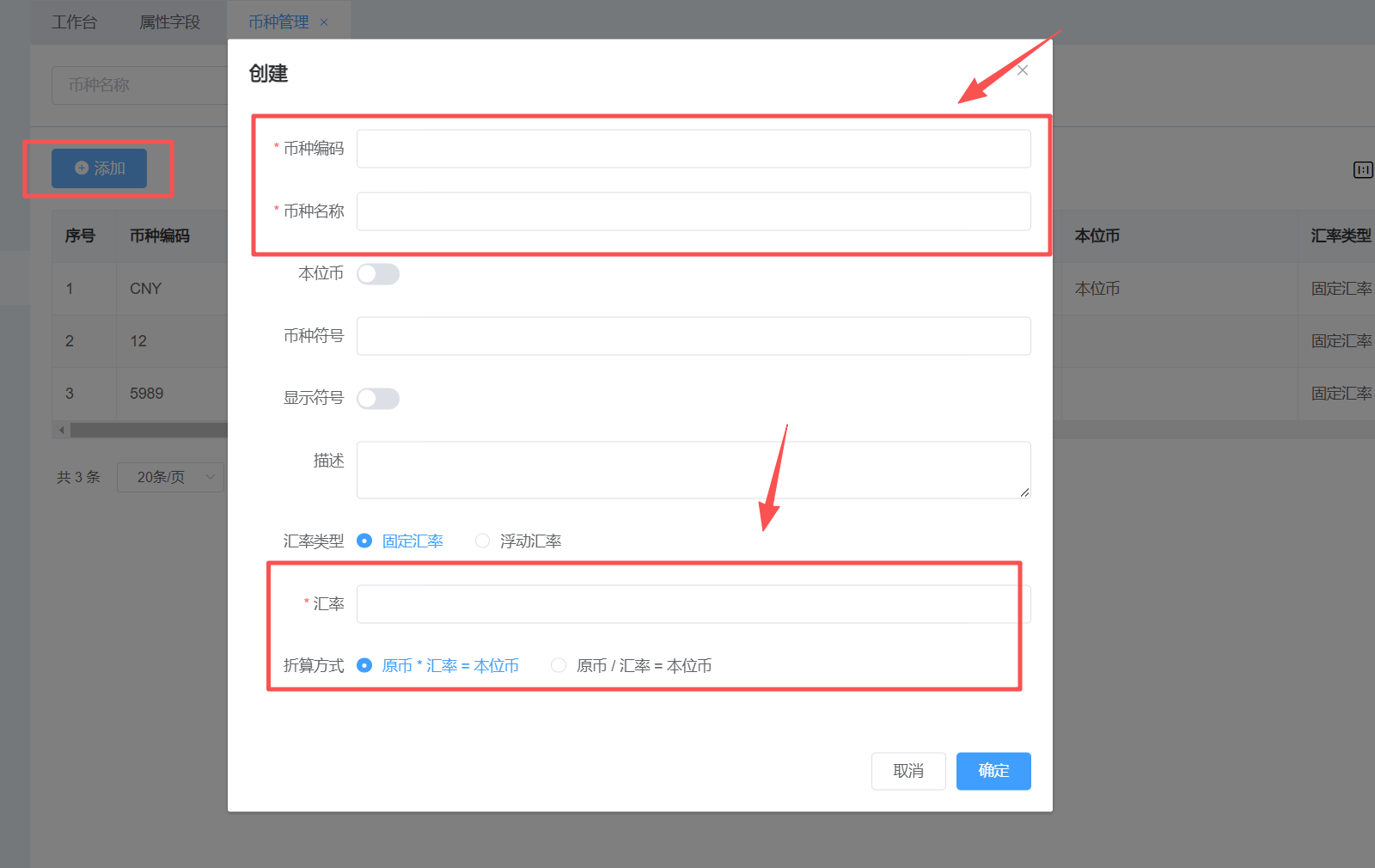This screenshot has width=1375, height=868.
Task: Click the 取消 button
Action: click(907, 771)
